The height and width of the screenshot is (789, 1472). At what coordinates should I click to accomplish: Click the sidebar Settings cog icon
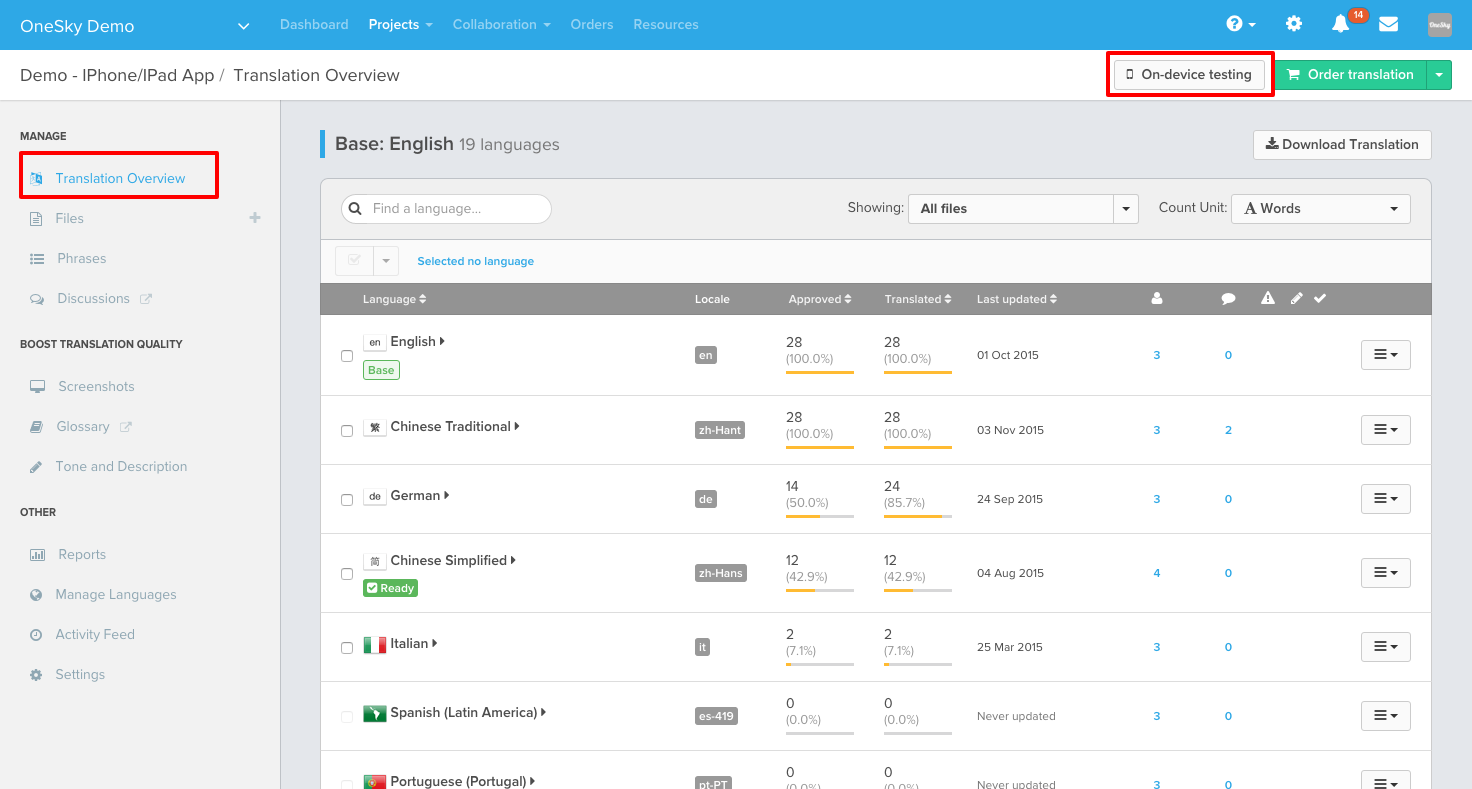[x=36, y=674]
